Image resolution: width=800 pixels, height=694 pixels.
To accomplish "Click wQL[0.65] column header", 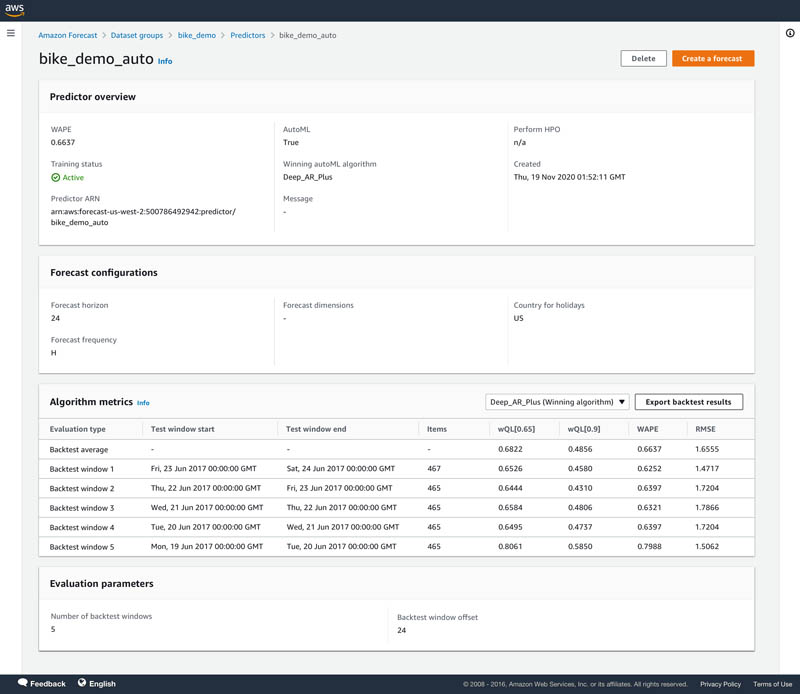I will [x=516, y=429].
